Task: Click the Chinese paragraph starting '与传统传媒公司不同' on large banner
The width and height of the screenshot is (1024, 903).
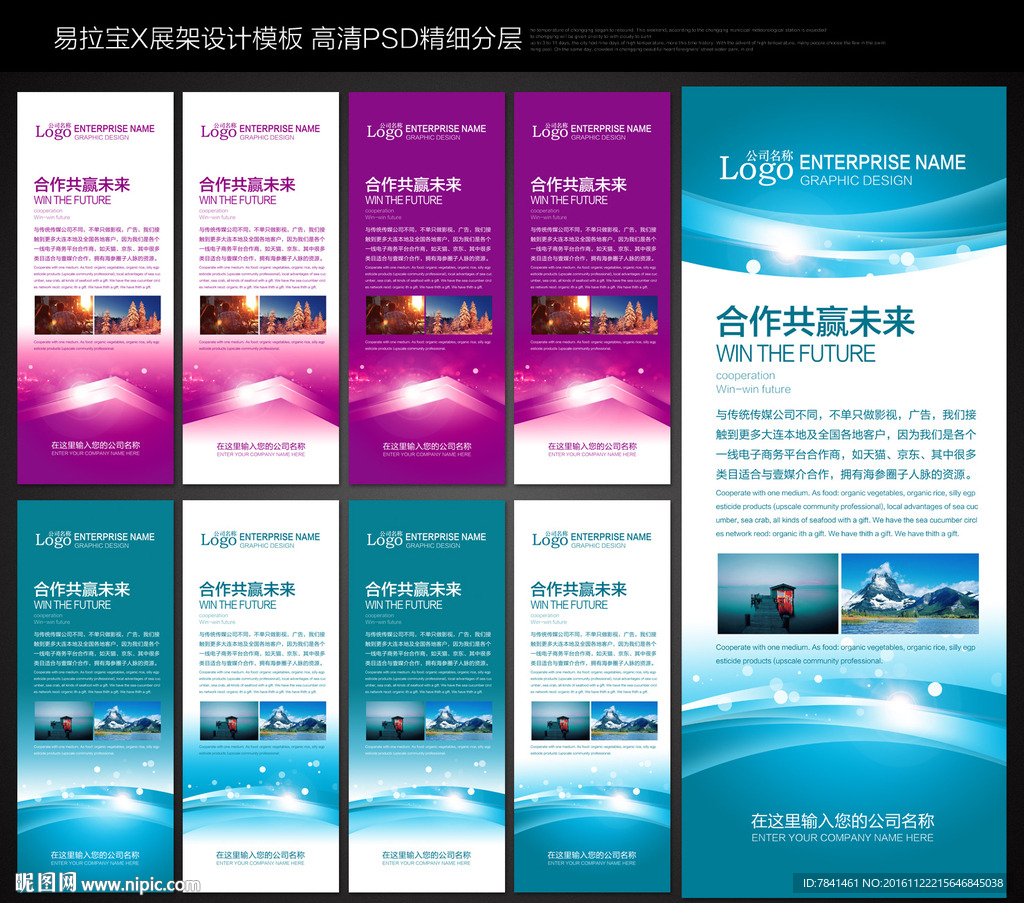Action: [846, 445]
